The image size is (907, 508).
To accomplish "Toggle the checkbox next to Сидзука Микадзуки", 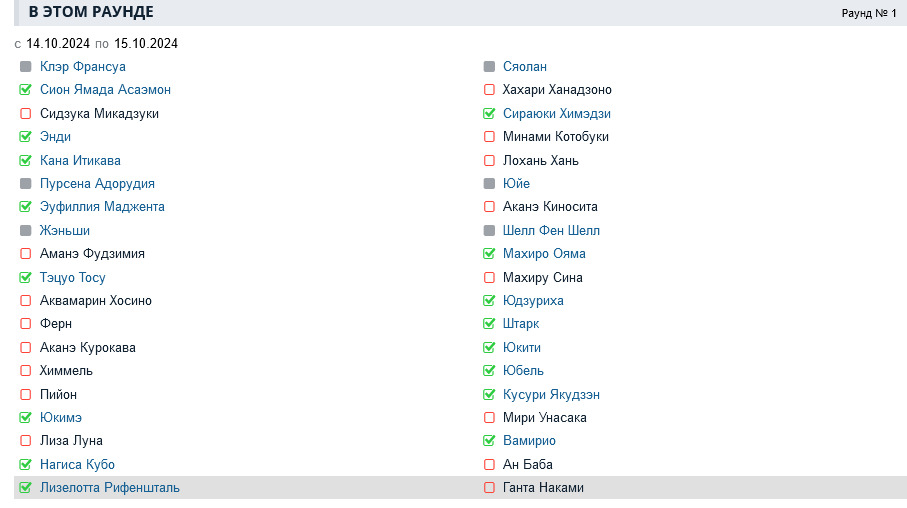I will tap(25, 114).
